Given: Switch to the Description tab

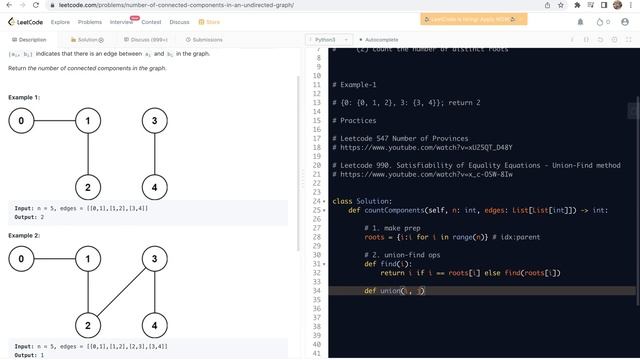Looking at the screenshot, I should point(29,40).
